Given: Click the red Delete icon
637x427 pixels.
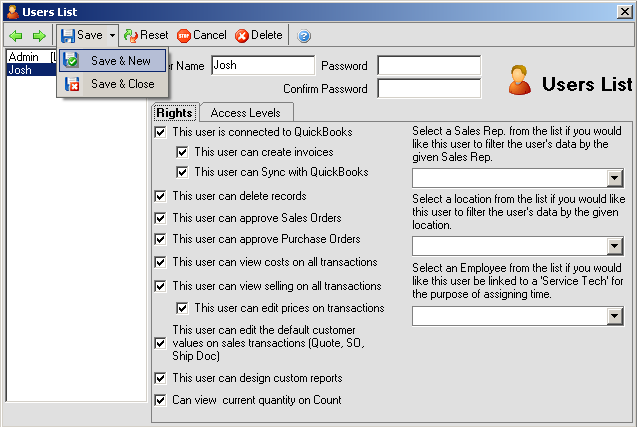Looking at the screenshot, I should tap(242, 35).
